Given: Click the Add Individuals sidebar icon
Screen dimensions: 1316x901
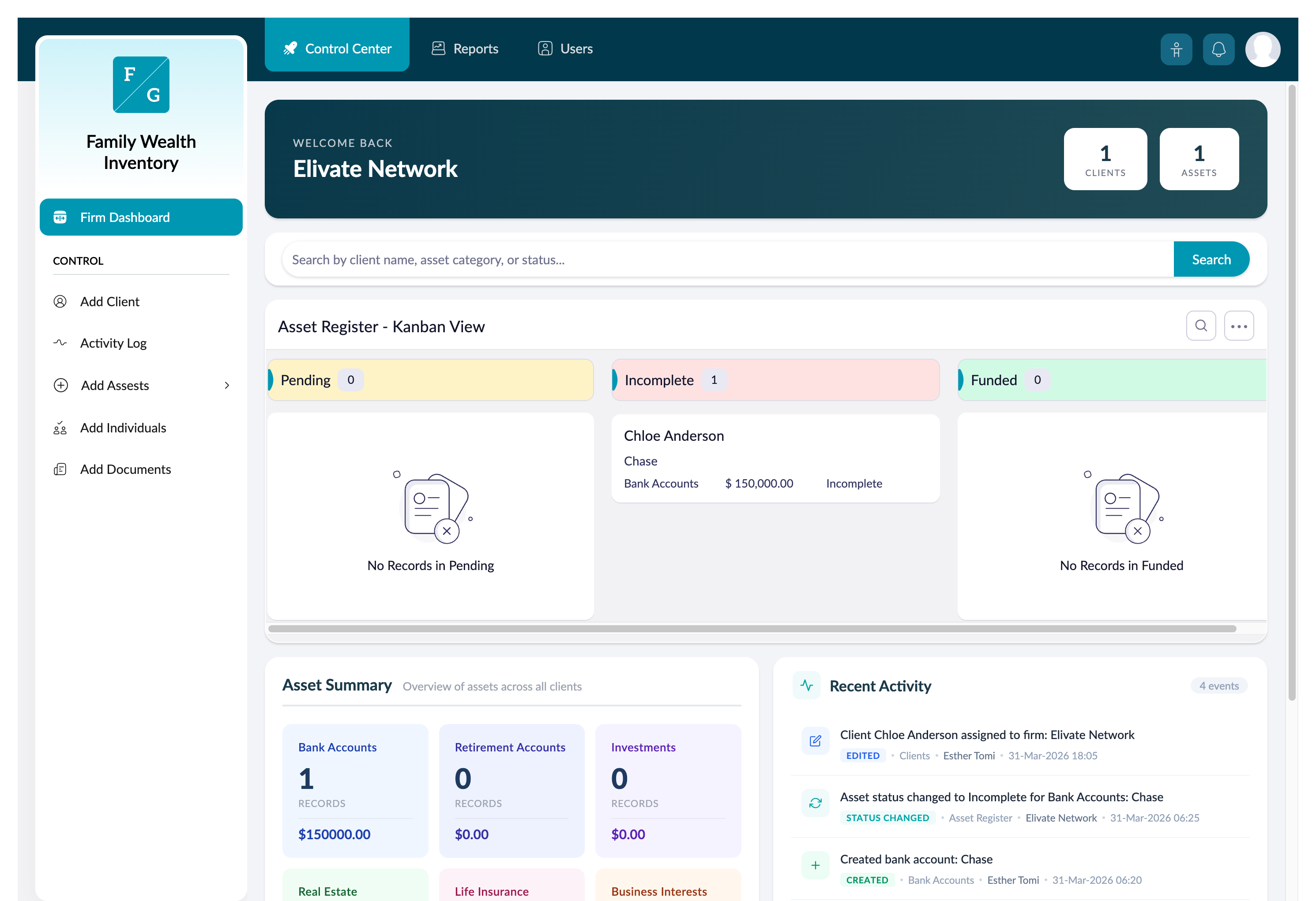Looking at the screenshot, I should pos(60,428).
